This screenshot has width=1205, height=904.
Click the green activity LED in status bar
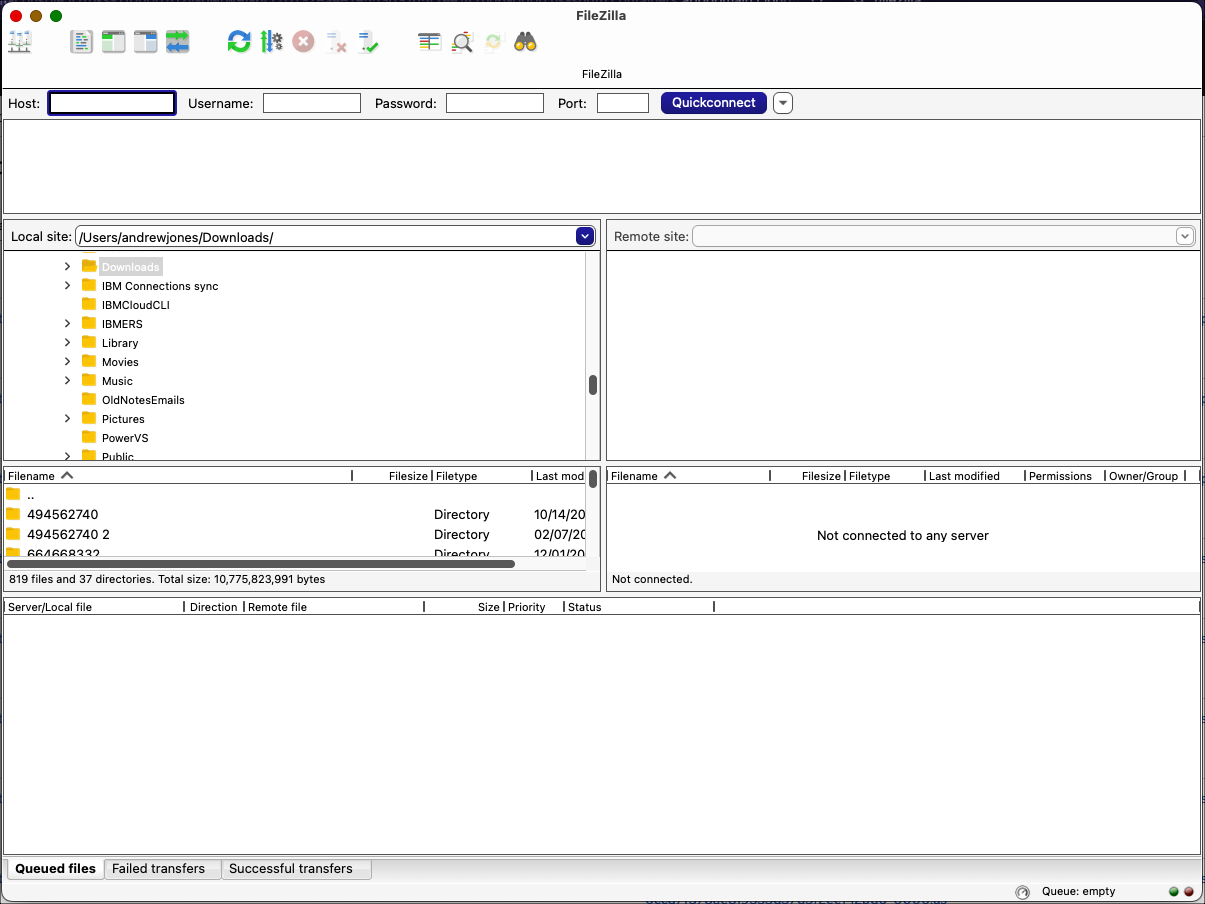pyautogui.click(x=1174, y=891)
